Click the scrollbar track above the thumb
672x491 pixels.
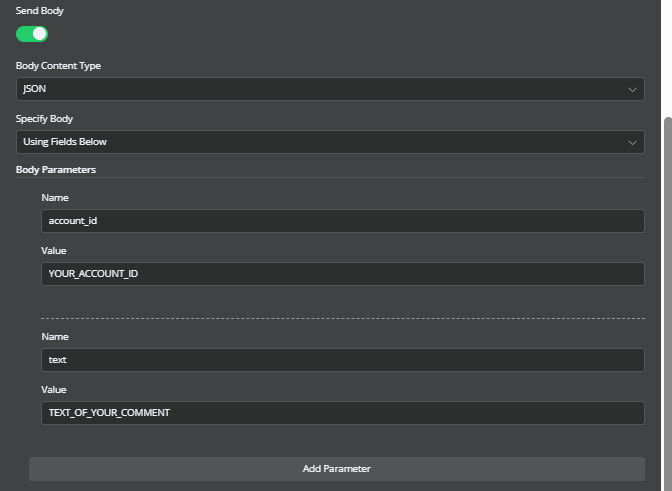pyautogui.click(x=668, y=58)
